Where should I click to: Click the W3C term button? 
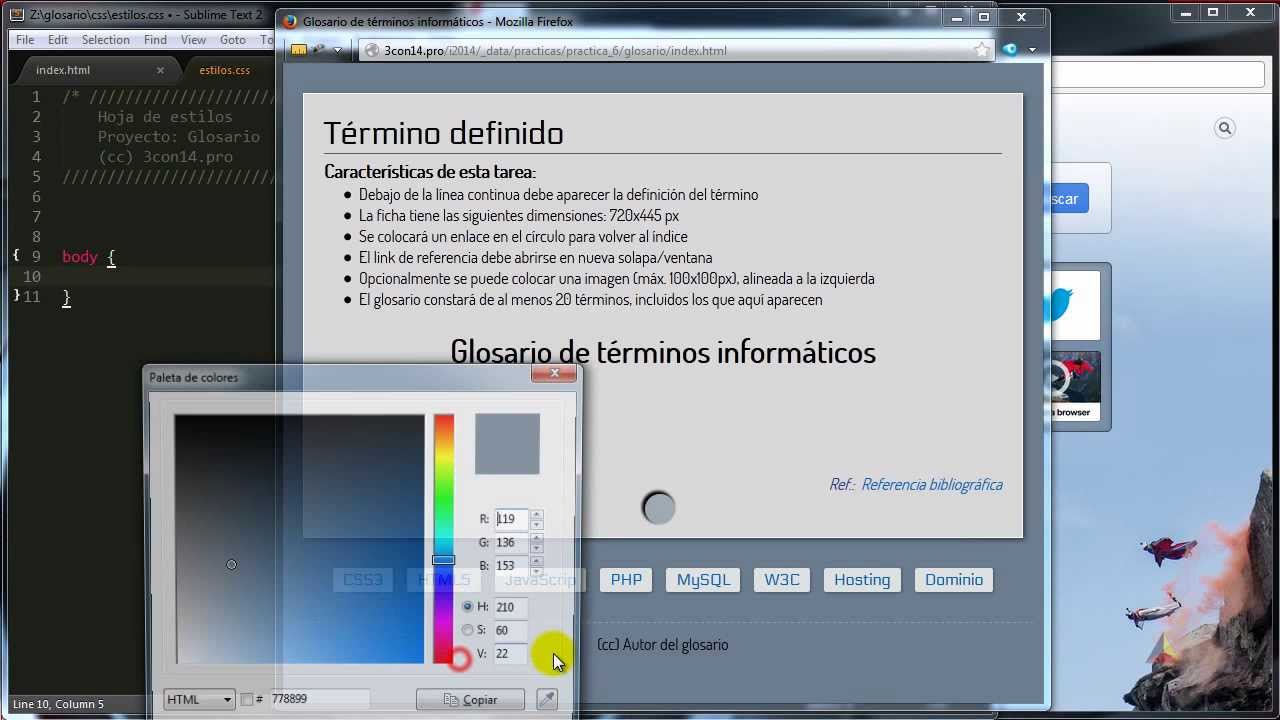click(x=782, y=580)
